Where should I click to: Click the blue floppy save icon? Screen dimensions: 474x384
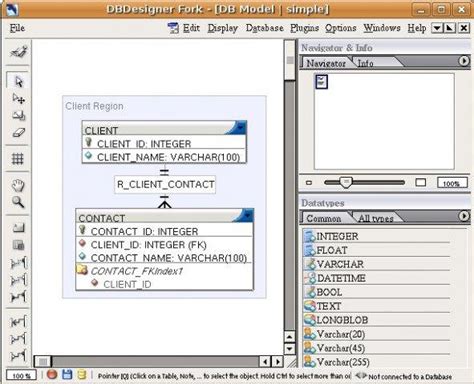pyautogui.click(x=67, y=375)
